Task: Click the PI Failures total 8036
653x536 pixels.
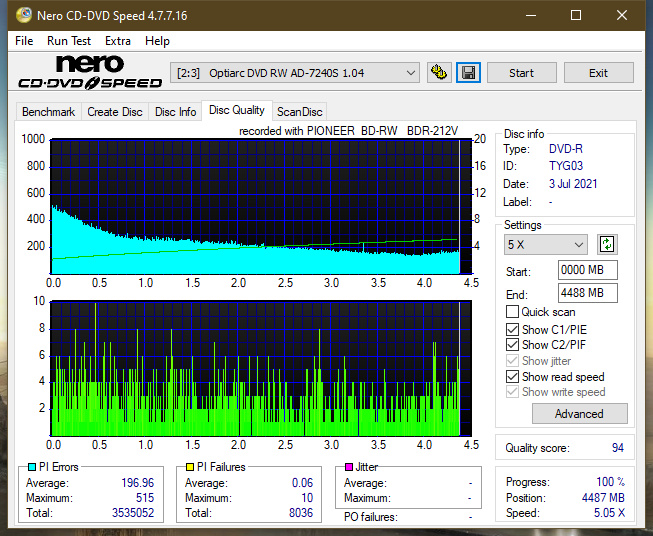Action: (x=301, y=513)
